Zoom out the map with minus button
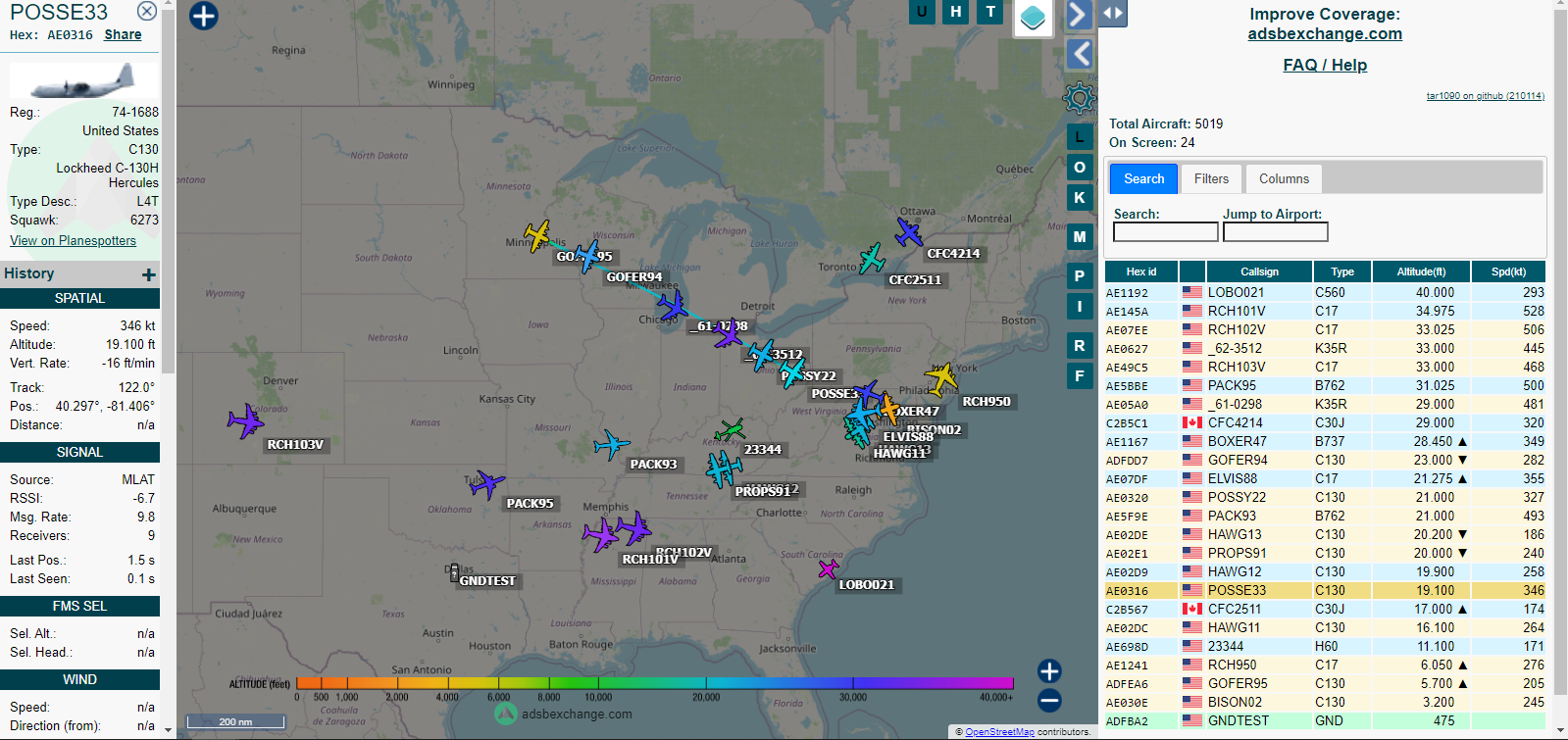 (1049, 700)
